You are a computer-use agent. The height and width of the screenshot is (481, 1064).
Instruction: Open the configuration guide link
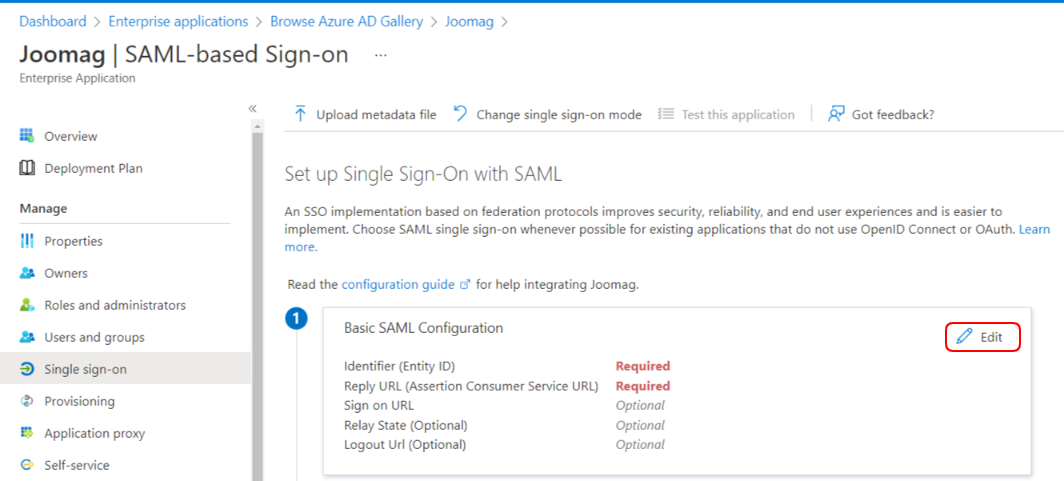pos(398,284)
